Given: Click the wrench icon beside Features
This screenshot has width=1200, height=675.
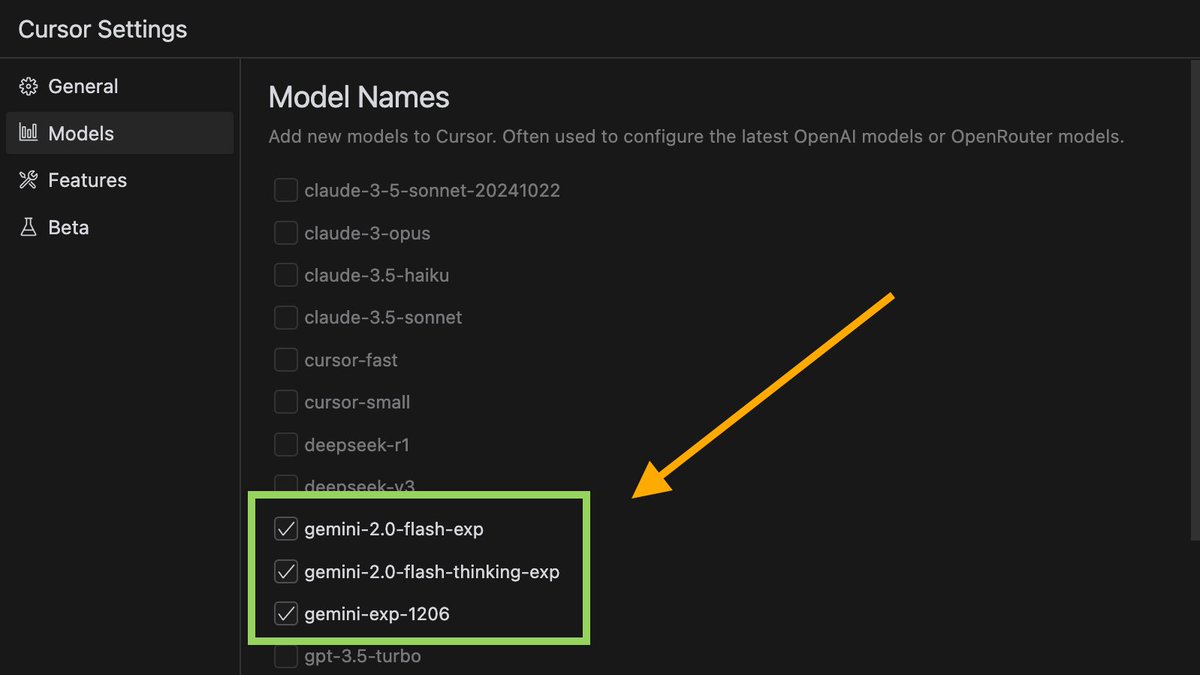Looking at the screenshot, I should pyautogui.click(x=29, y=180).
